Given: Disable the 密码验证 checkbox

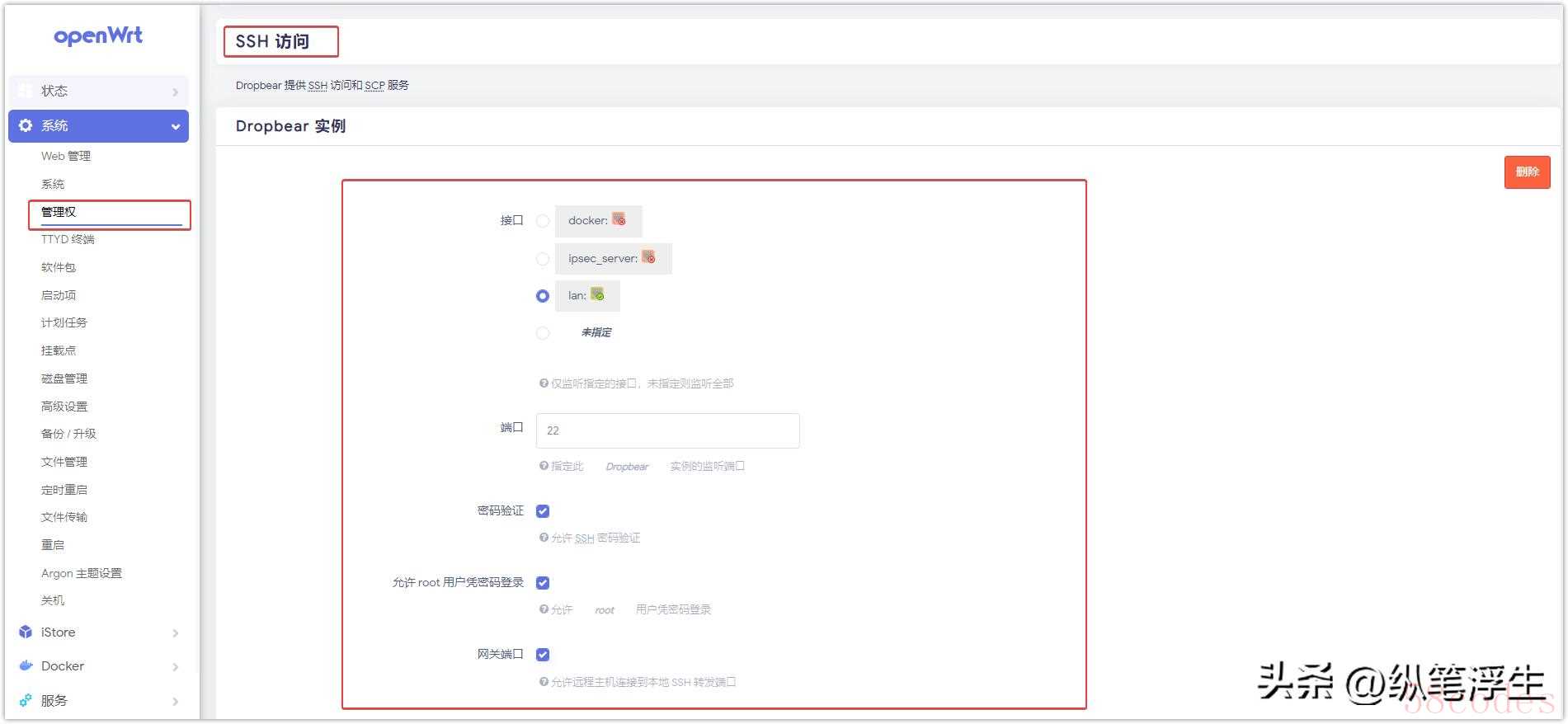Looking at the screenshot, I should [x=543, y=511].
